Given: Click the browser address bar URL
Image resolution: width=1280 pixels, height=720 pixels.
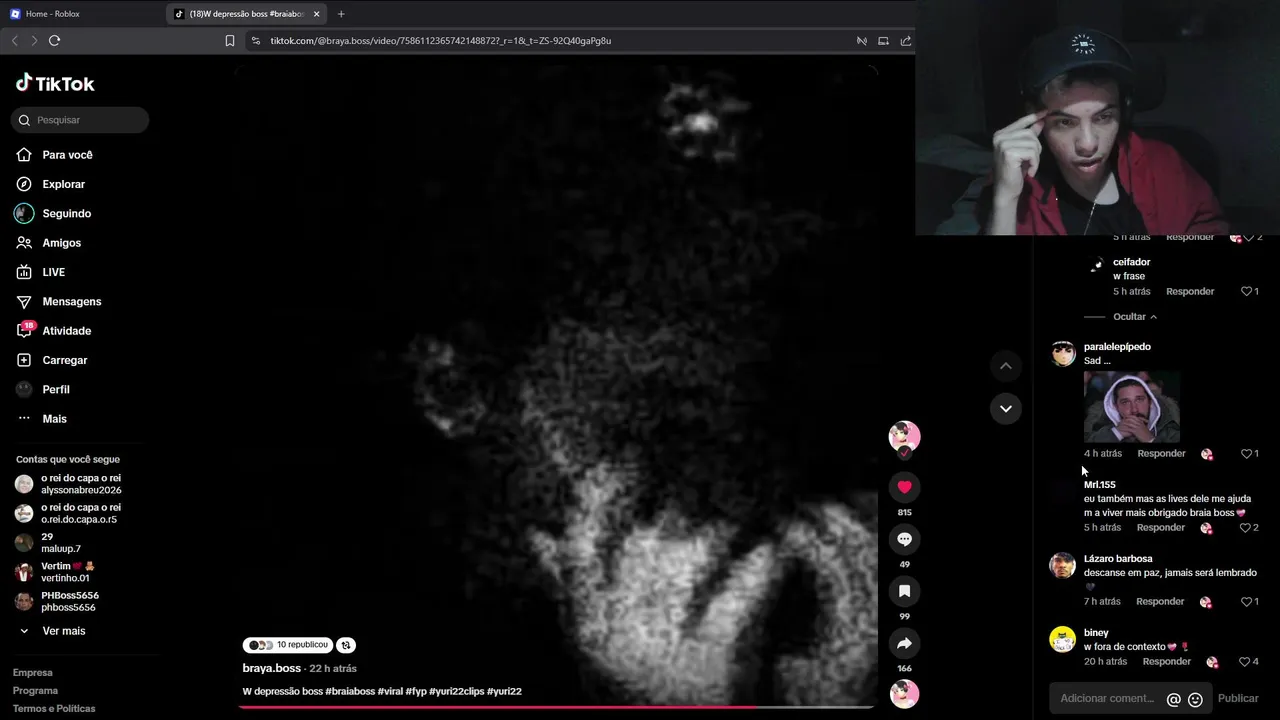Looking at the screenshot, I should click(x=440, y=41).
